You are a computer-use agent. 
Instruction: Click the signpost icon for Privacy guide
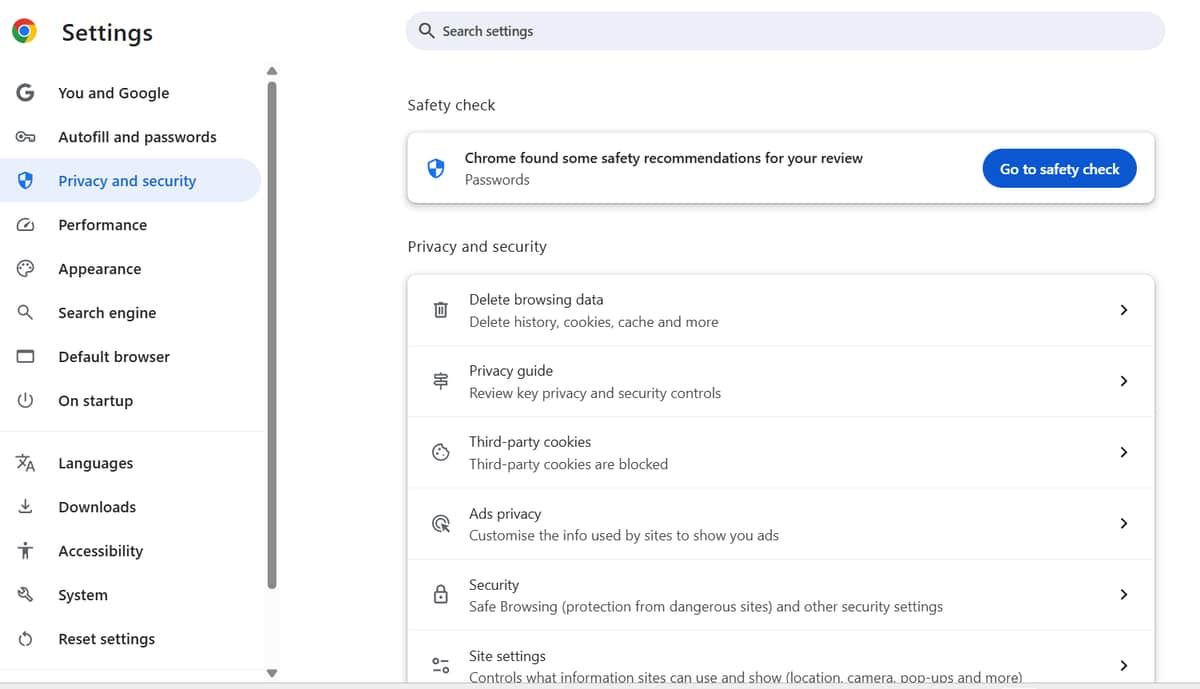tap(440, 381)
